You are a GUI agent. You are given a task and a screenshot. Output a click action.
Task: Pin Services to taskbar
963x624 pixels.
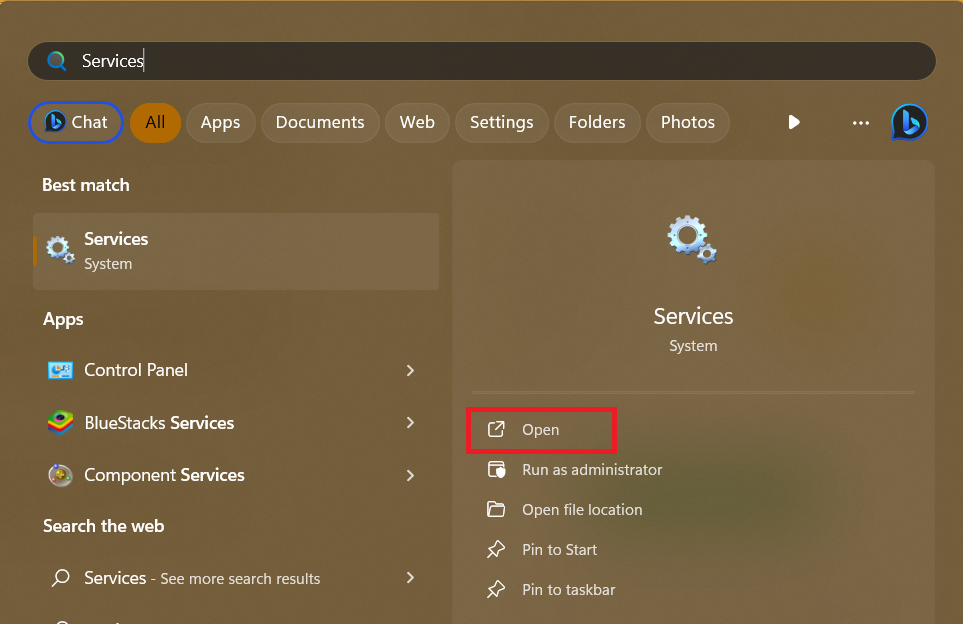tap(568, 590)
